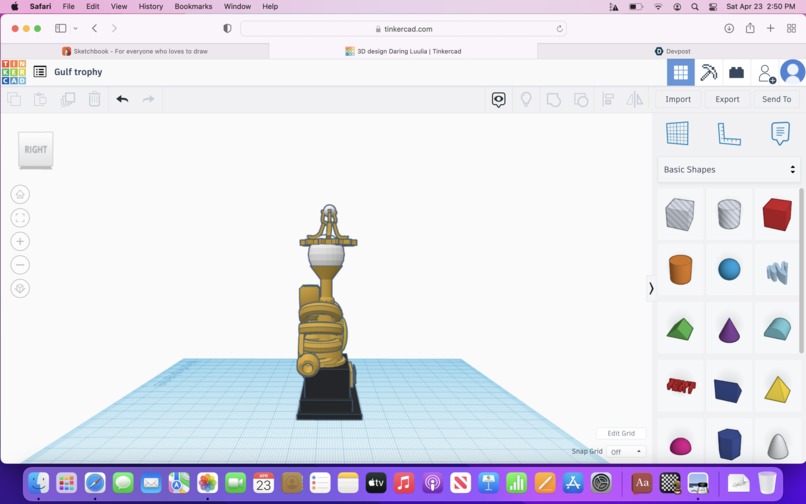Image resolution: width=806 pixels, height=504 pixels.
Task: Reload the page in Safari
Action: pyautogui.click(x=559, y=29)
